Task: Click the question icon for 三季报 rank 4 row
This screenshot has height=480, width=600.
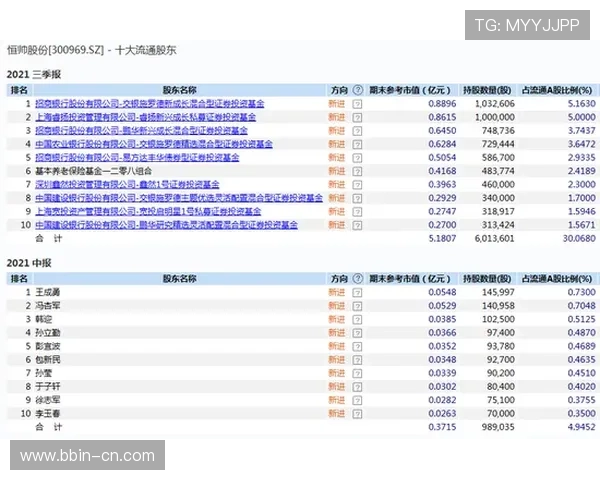Action: point(357,144)
